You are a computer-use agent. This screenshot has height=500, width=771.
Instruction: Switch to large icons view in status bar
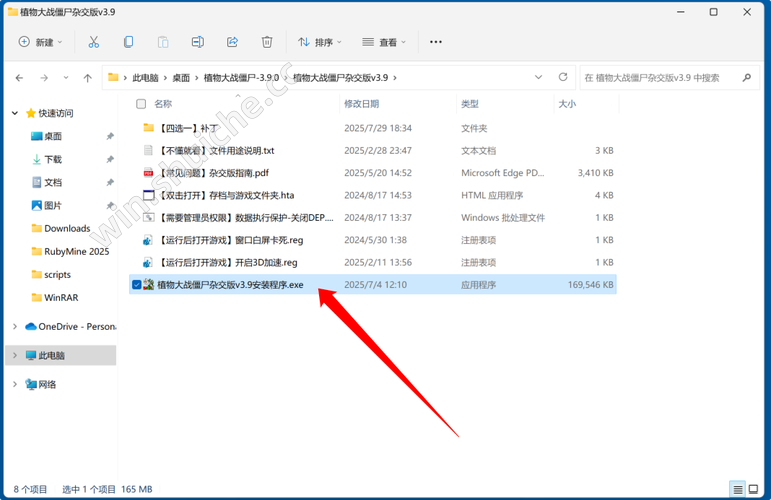753,489
